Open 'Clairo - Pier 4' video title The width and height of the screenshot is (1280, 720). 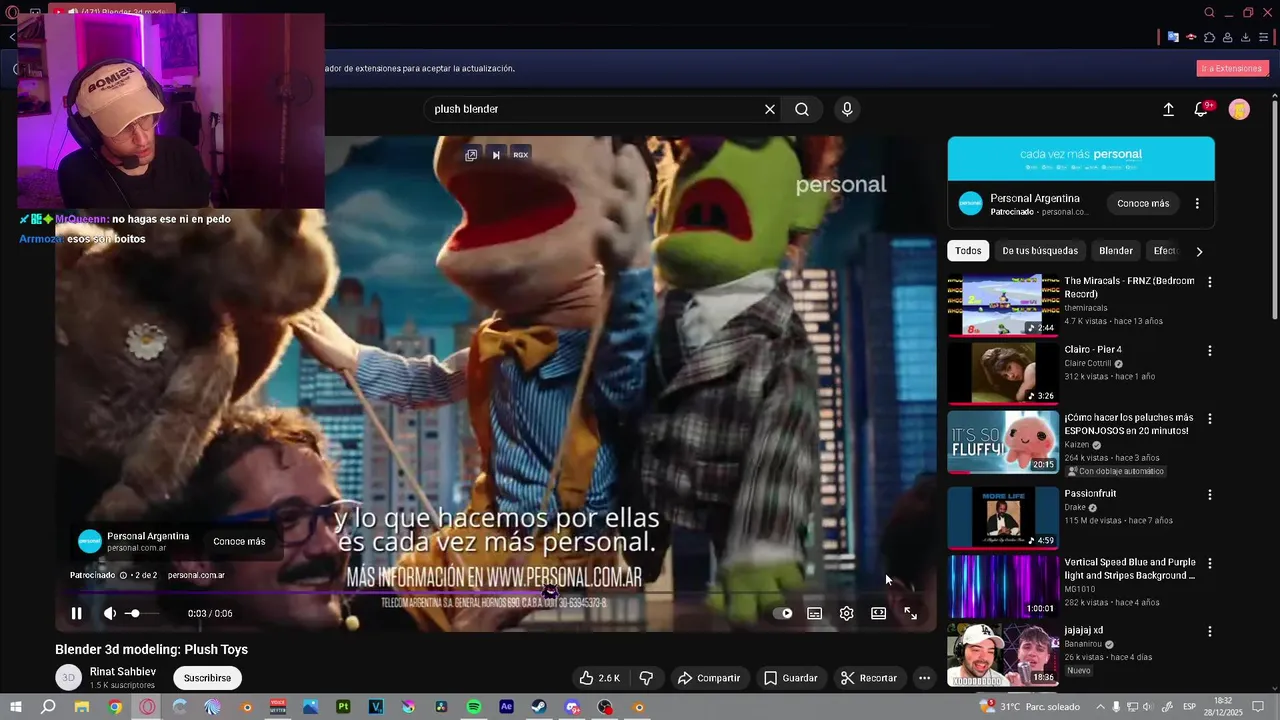tap(1093, 350)
